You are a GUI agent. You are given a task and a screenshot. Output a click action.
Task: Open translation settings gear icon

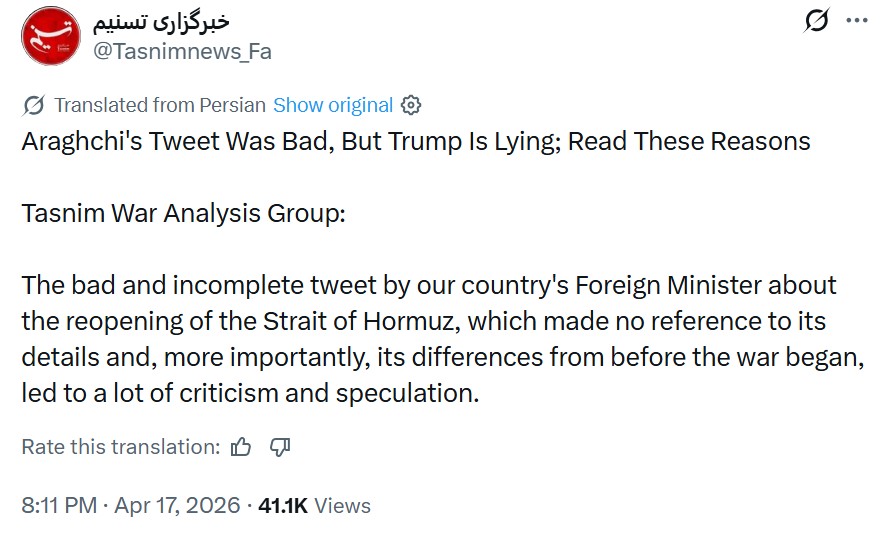coord(410,105)
